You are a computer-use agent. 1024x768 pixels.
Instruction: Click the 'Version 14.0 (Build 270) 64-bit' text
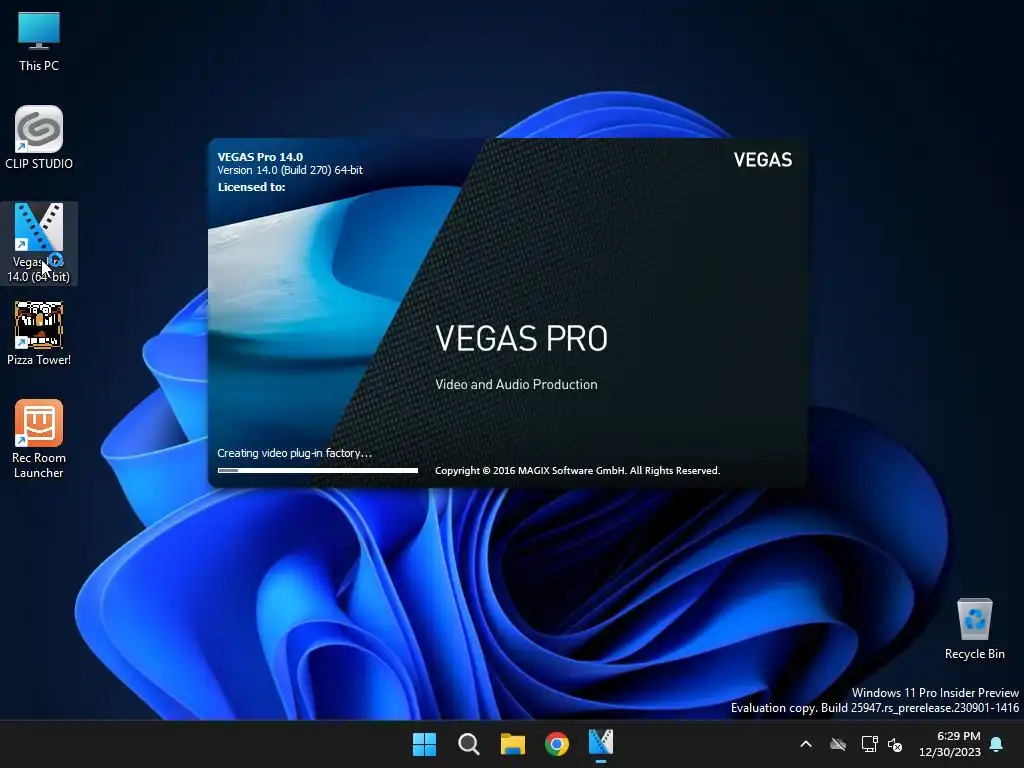click(x=290, y=170)
